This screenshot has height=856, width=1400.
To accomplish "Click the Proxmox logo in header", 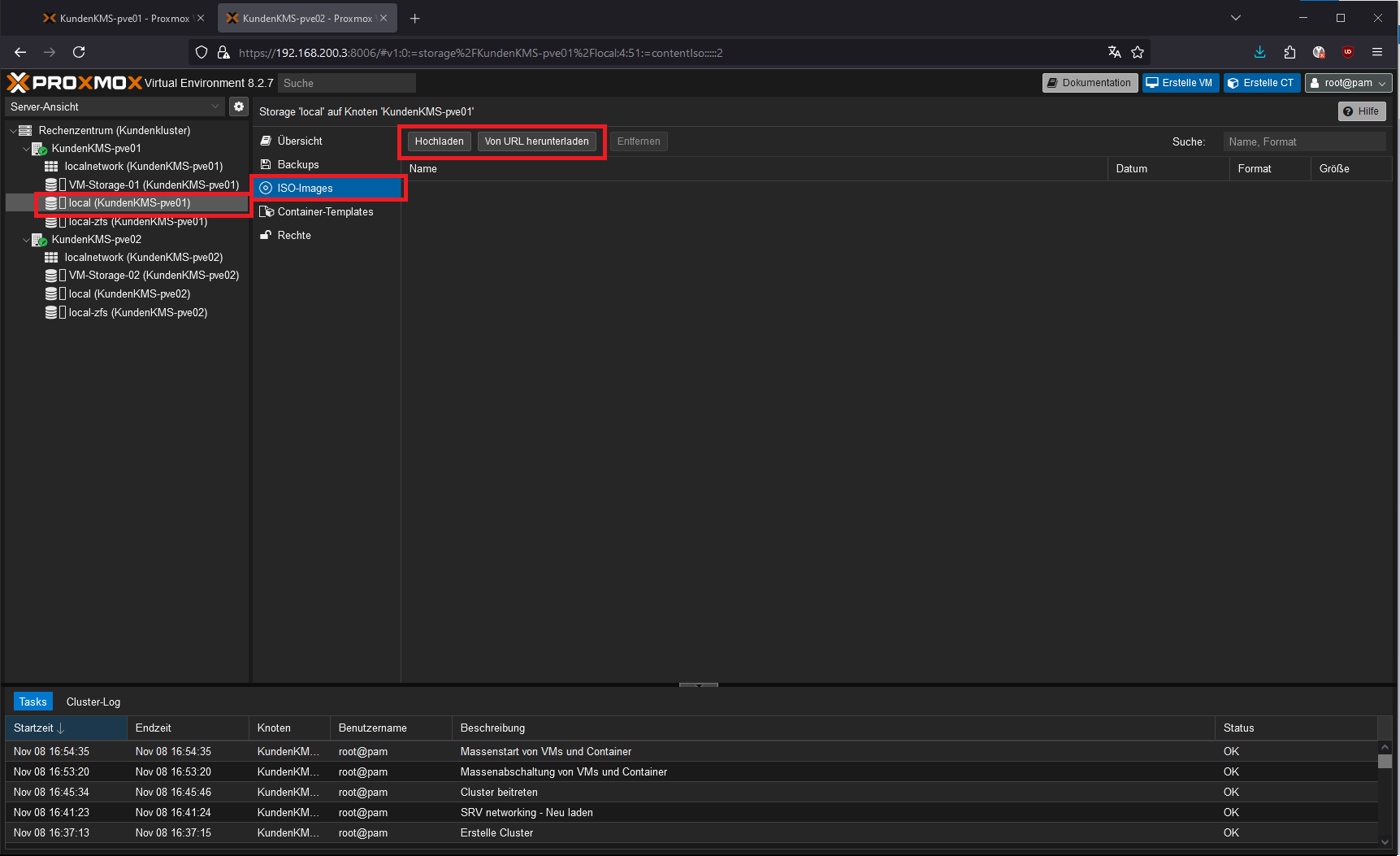I will (75, 83).
